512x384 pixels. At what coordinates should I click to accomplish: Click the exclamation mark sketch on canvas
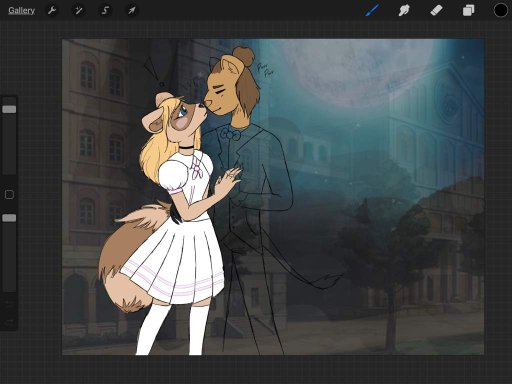153,71
